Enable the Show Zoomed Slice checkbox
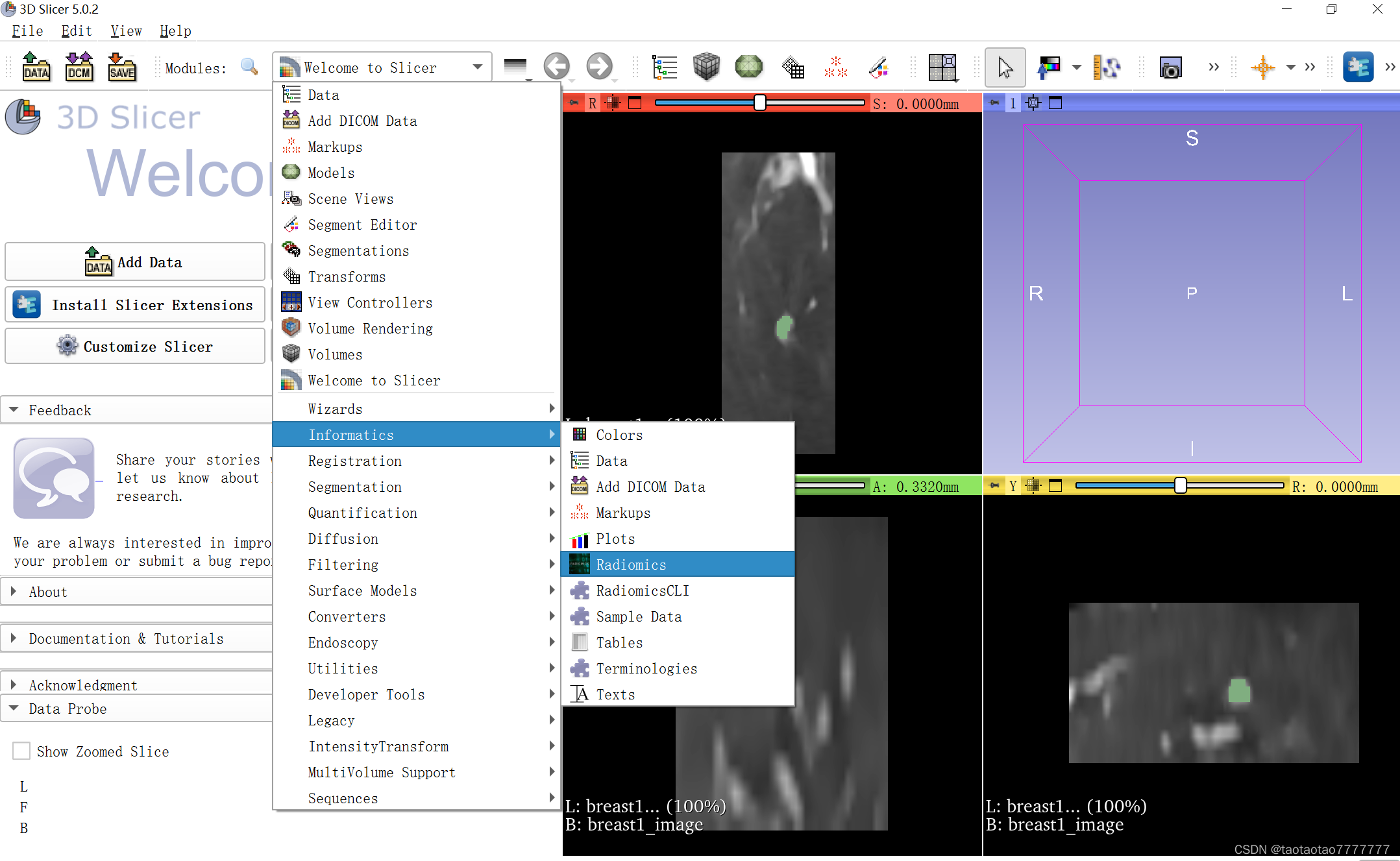1400x861 pixels. (22, 751)
